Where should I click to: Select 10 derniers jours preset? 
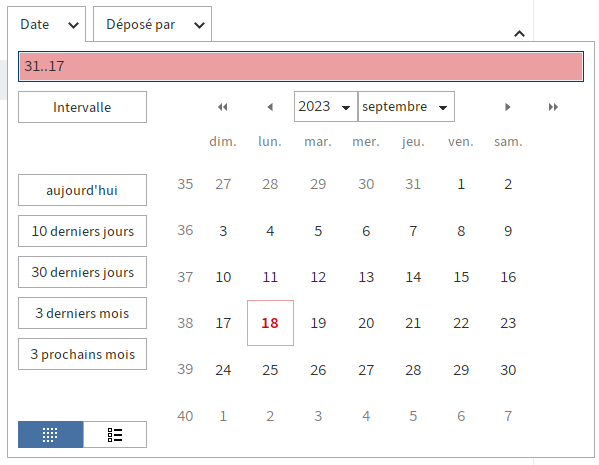[82, 231]
